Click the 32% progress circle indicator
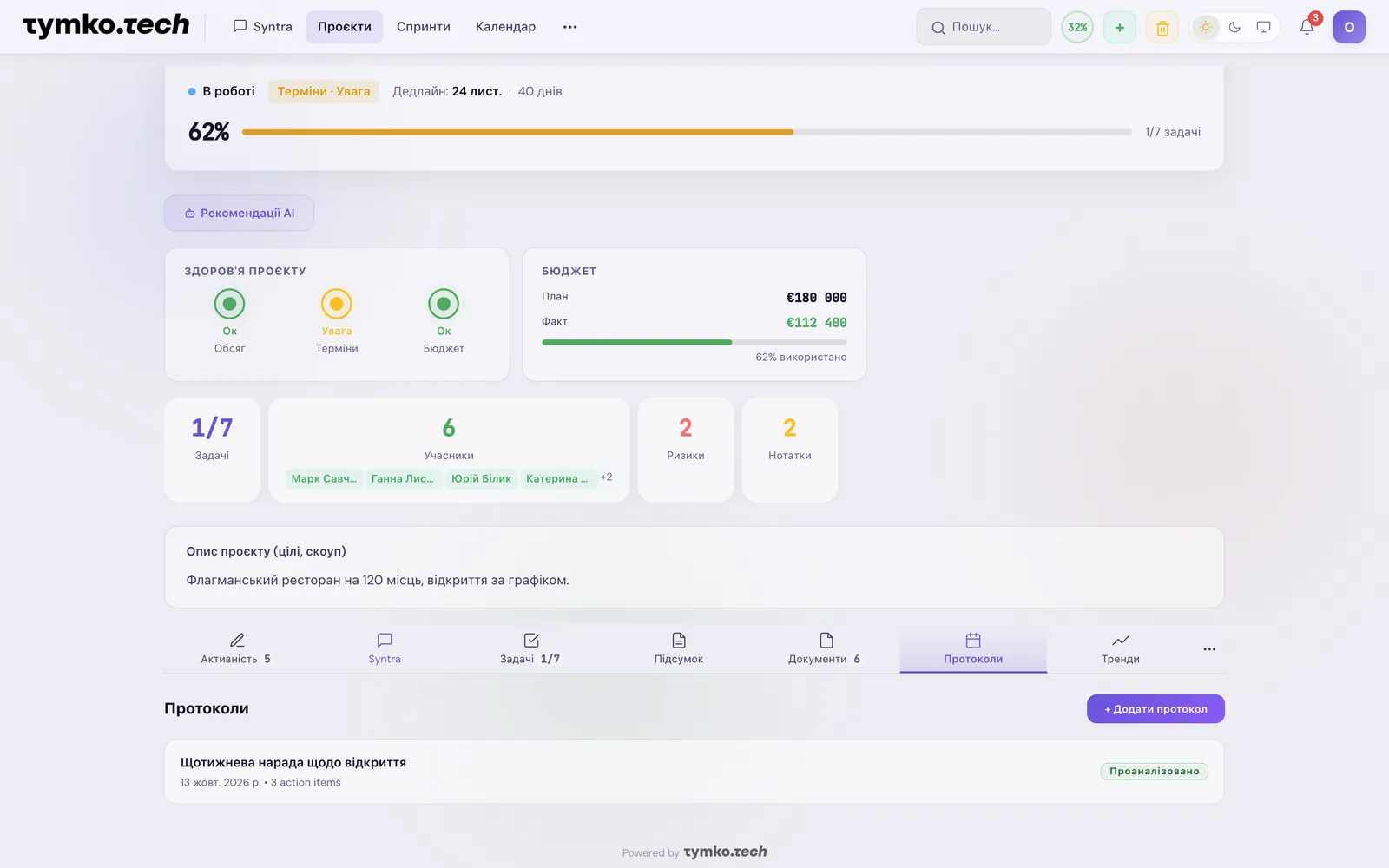 pyautogui.click(x=1077, y=27)
